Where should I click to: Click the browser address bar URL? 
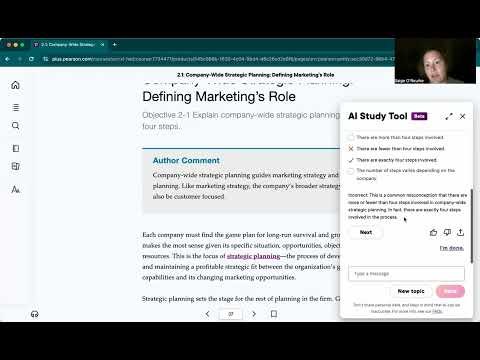(223, 59)
